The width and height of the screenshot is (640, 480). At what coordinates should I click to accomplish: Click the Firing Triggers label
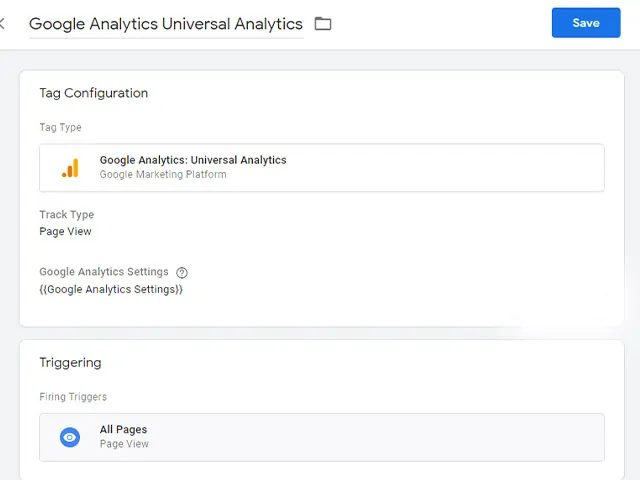click(73, 397)
